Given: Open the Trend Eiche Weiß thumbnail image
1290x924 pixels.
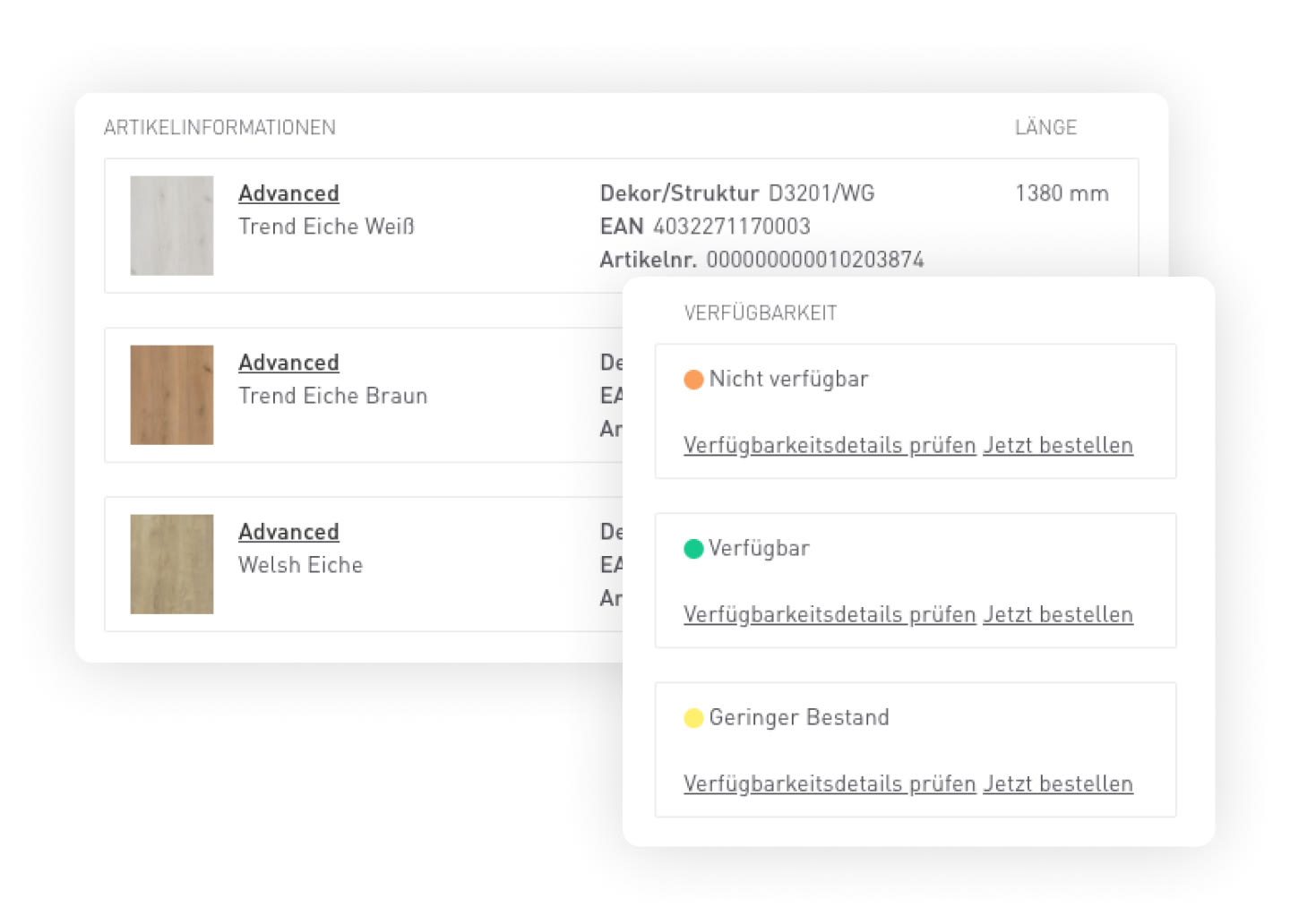Looking at the screenshot, I should point(172,226).
